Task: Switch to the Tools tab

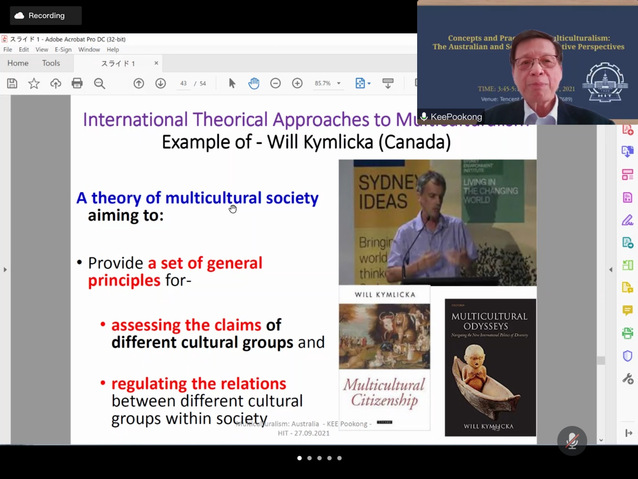Action: (x=51, y=63)
